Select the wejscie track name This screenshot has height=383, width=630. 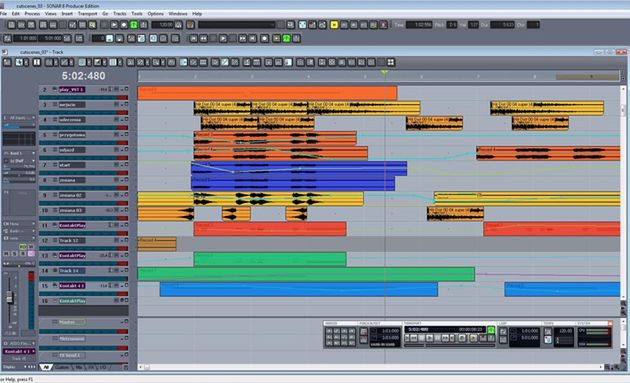pyautogui.click(x=72, y=104)
